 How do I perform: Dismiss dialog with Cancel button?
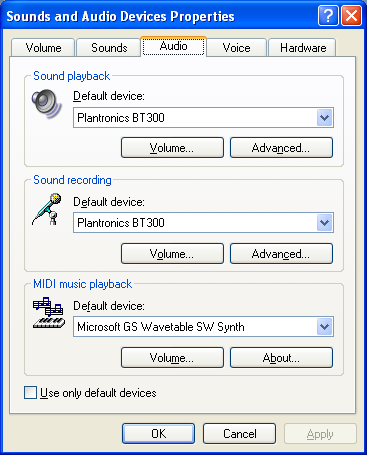click(239, 434)
